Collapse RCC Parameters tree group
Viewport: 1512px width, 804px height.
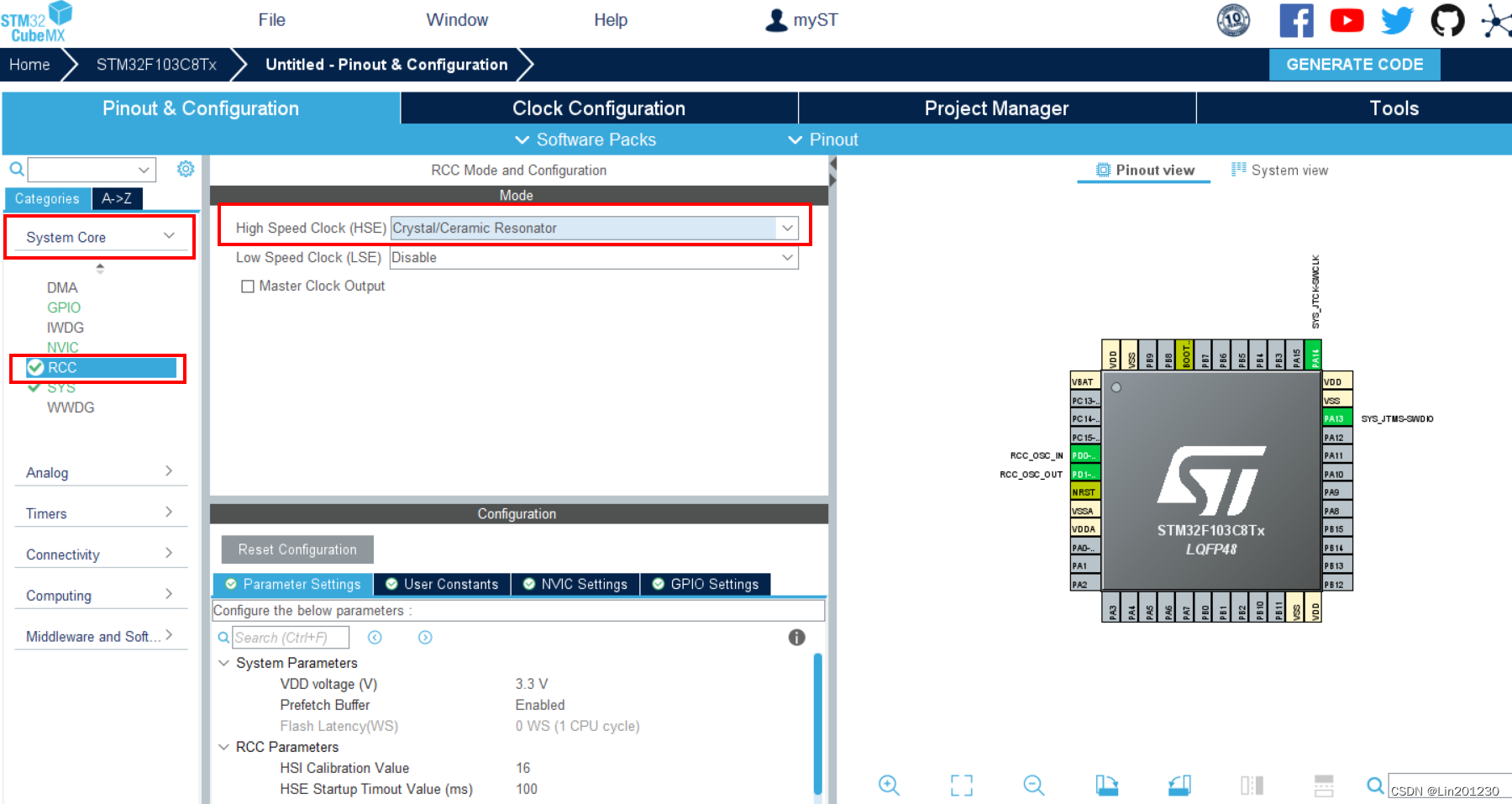tap(224, 747)
